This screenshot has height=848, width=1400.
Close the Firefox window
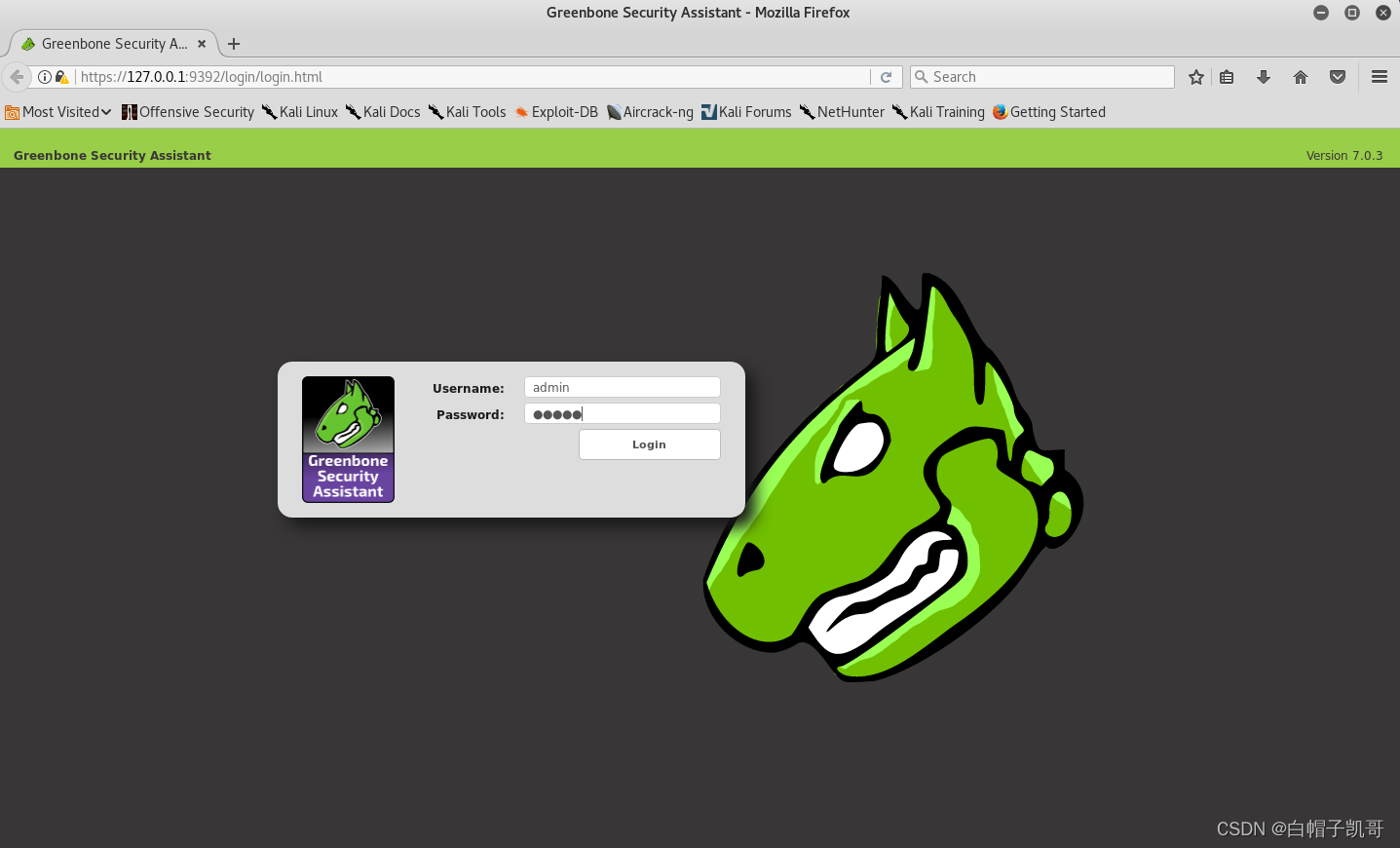point(1383,13)
